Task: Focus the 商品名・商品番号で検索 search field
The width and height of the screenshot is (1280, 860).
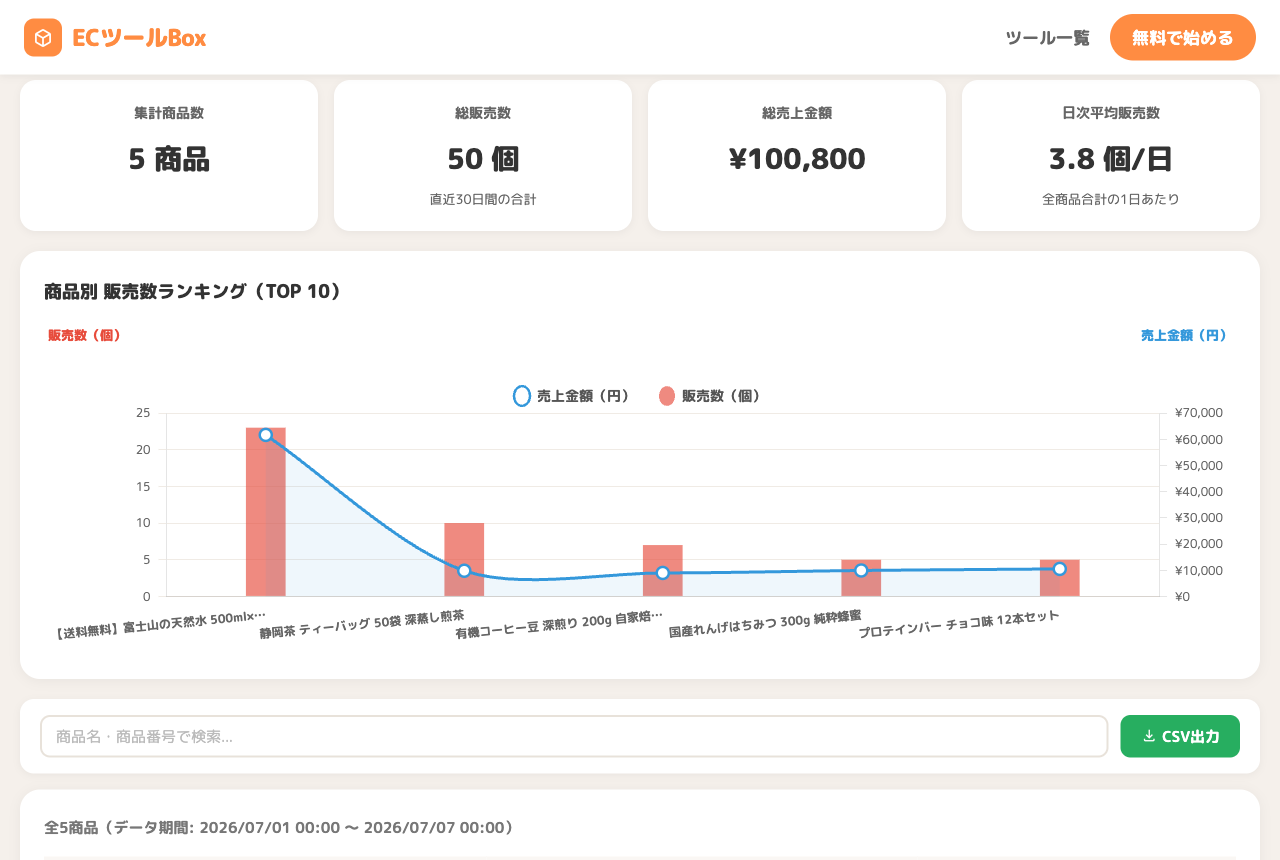Action: pyautogui.click(x=574, y=736)
